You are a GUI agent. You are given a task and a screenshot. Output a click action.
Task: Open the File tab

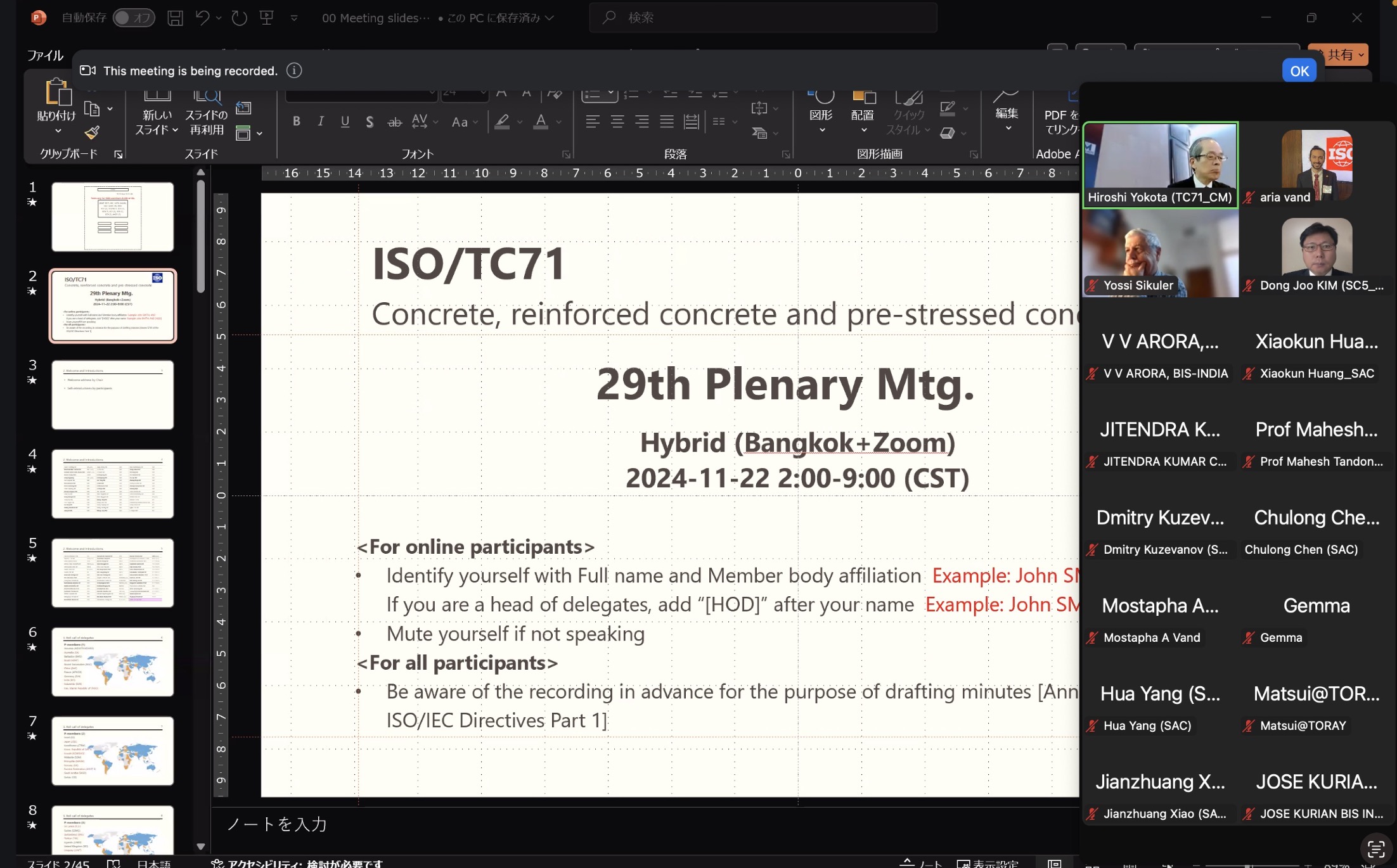45,55
